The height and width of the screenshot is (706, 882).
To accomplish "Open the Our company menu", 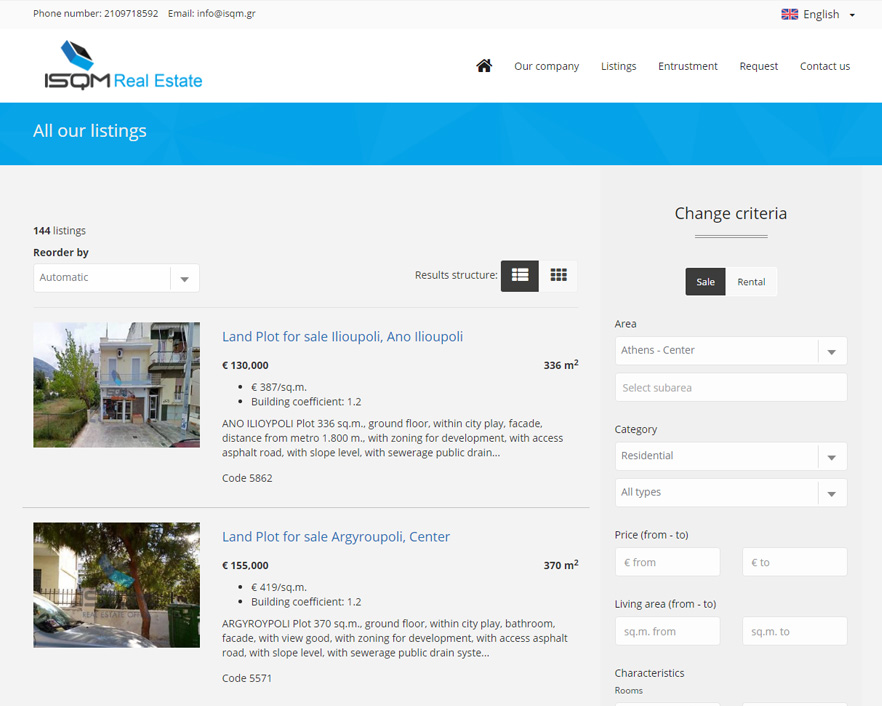I will click(546, 66).
